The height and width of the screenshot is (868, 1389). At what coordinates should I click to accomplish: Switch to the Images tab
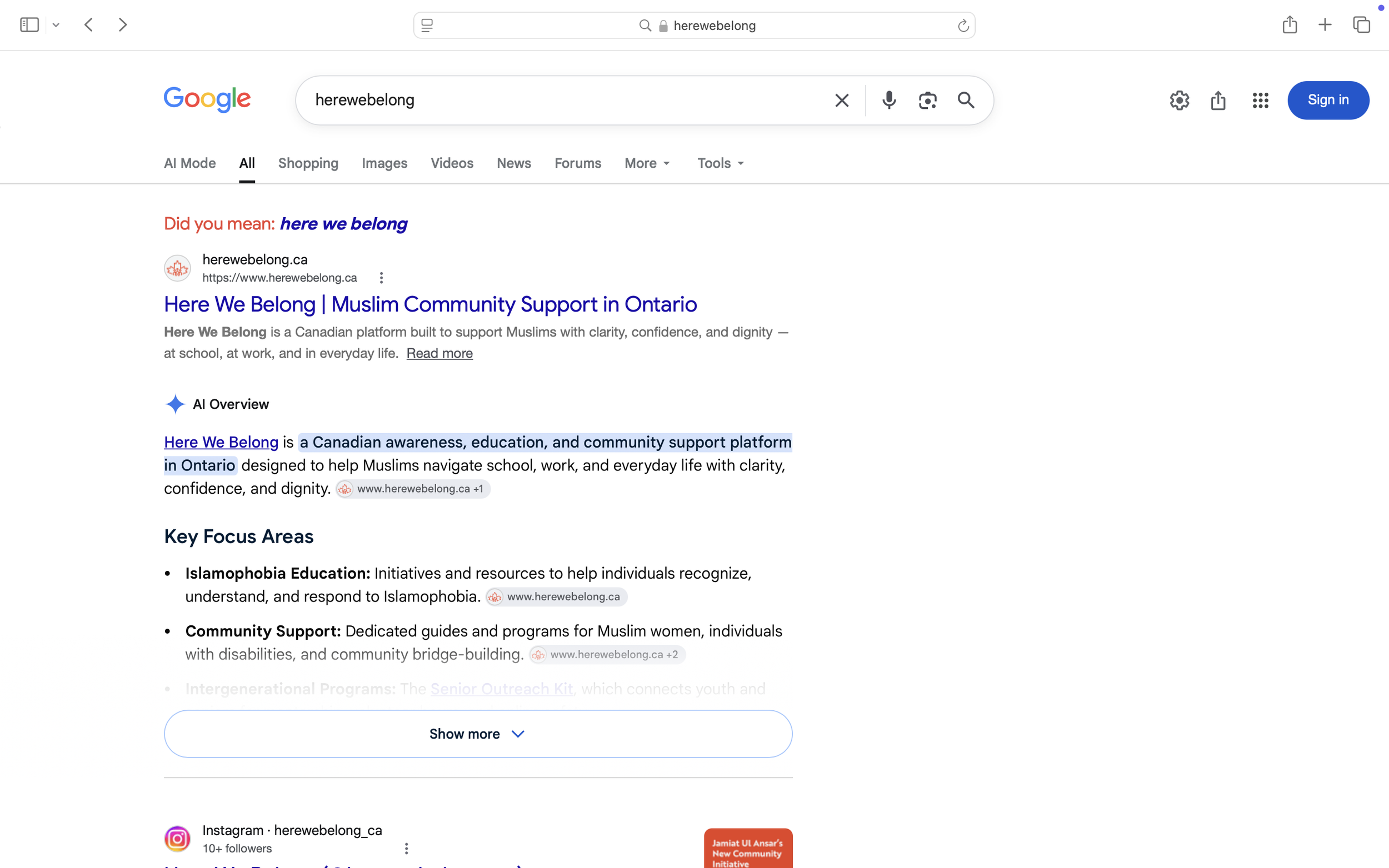pos(384,164)
